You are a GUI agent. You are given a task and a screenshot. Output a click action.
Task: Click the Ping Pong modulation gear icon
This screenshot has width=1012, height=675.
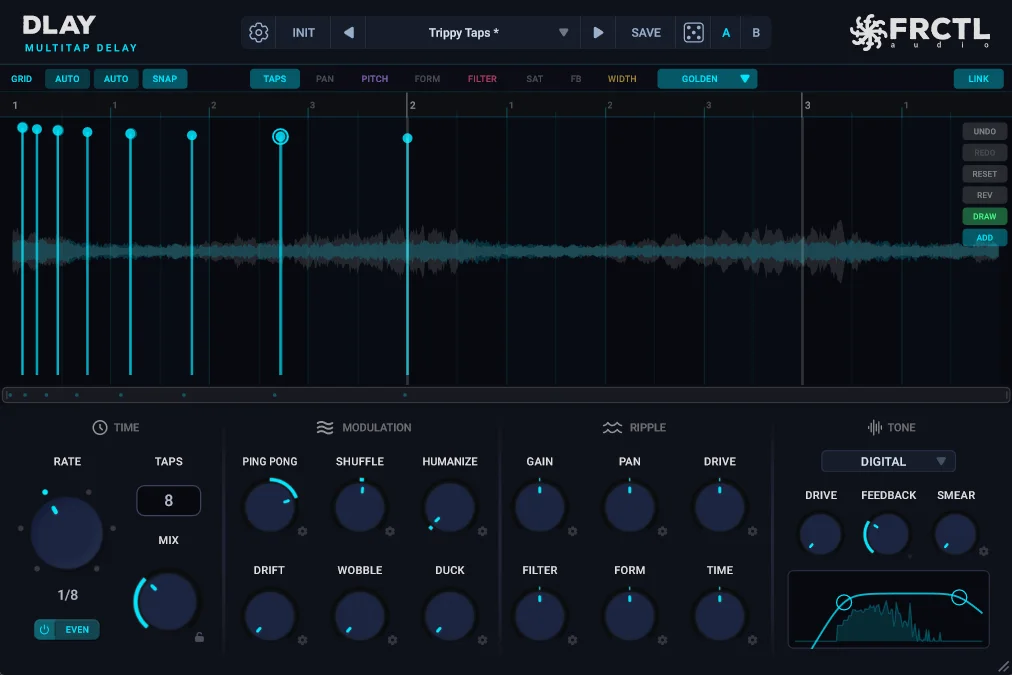[302, 531]
